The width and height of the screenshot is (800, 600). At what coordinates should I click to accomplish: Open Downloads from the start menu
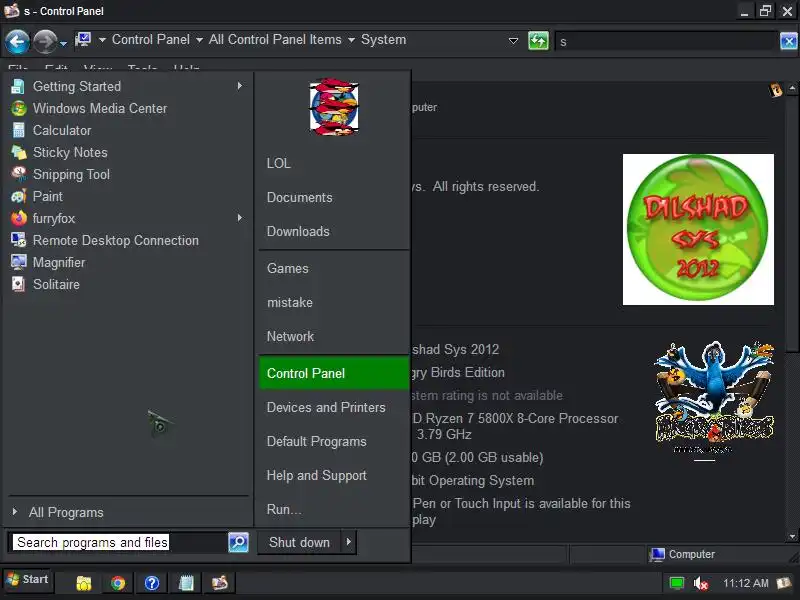[334, 231]
